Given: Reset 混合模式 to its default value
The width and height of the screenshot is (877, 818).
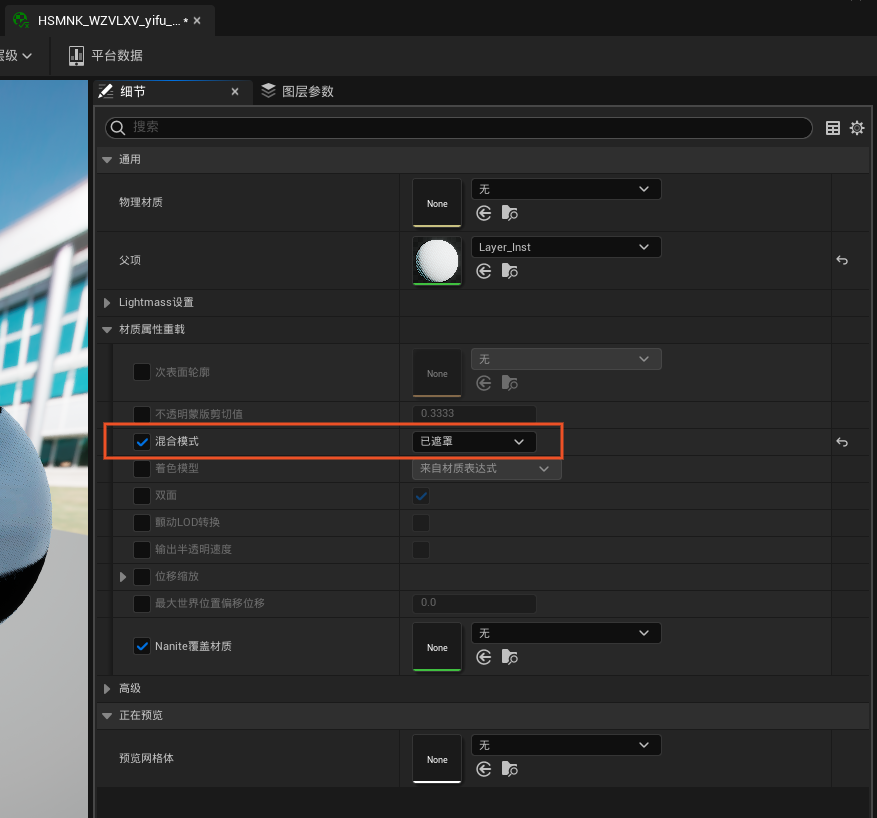Looking at the screenshot, I should tap(842, 442).
